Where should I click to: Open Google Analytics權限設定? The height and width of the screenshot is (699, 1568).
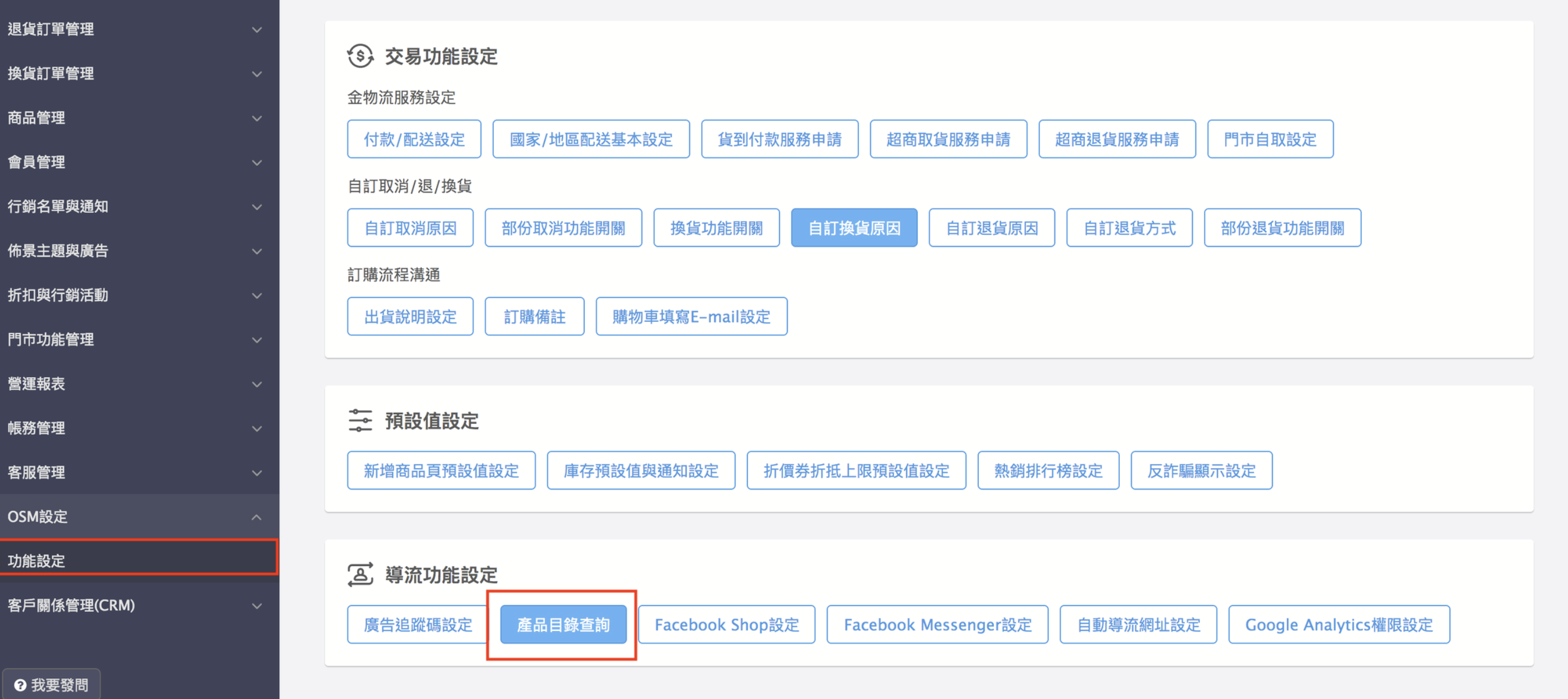tap(1339, 624)
